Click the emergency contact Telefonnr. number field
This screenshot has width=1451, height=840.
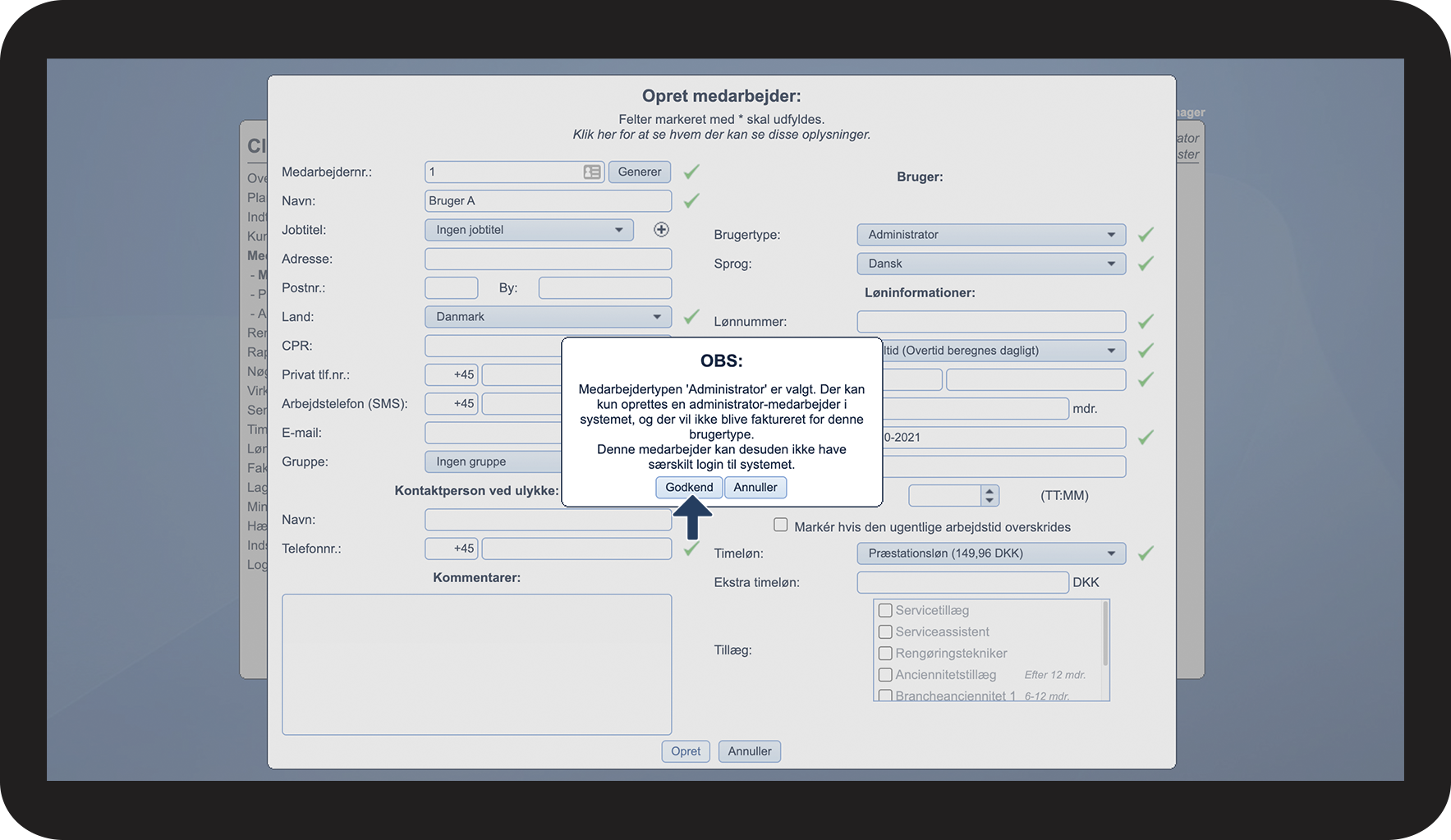point(576,549)
